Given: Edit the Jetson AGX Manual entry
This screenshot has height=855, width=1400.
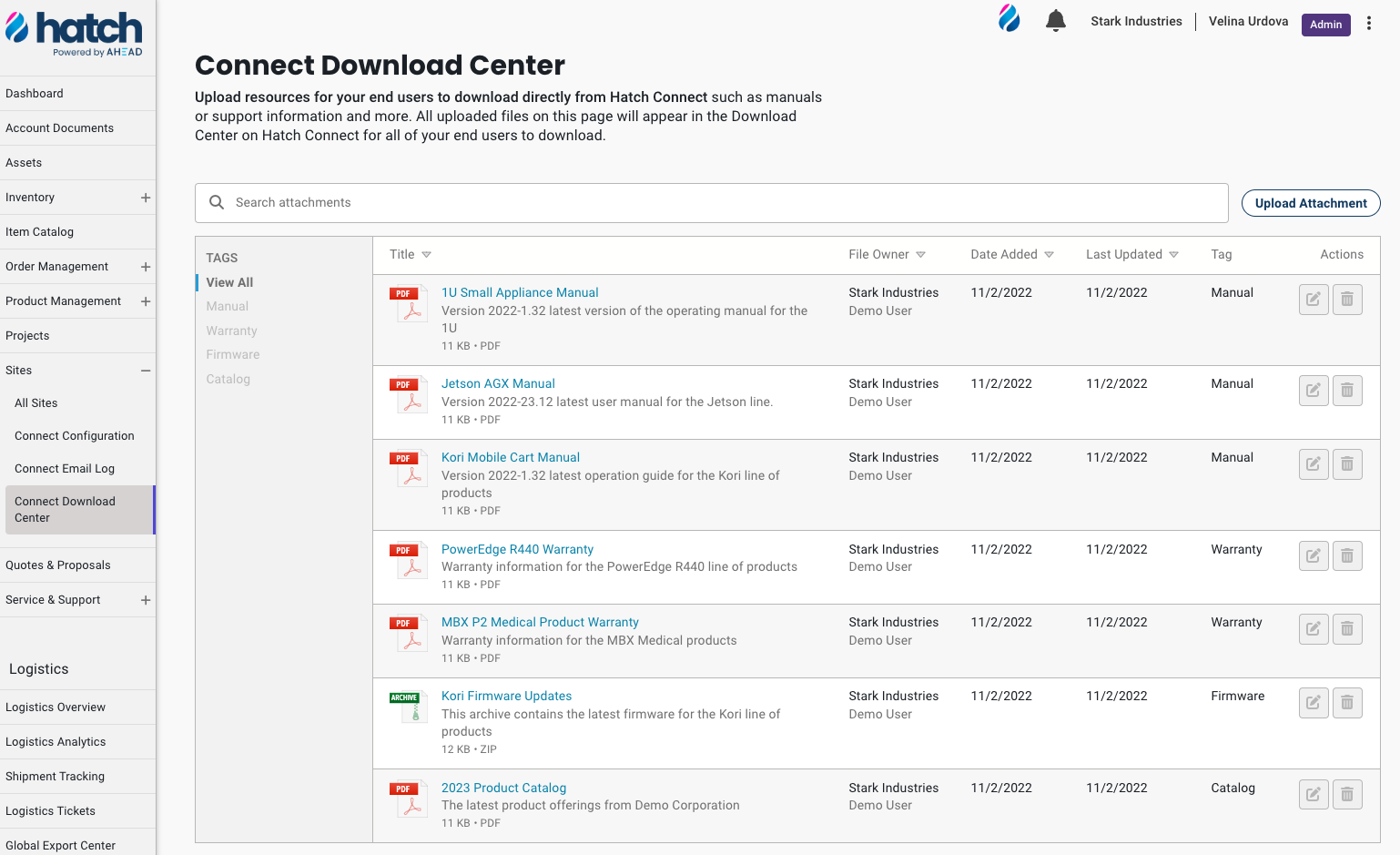Looking at the screenshot, I should point(1314,391).
